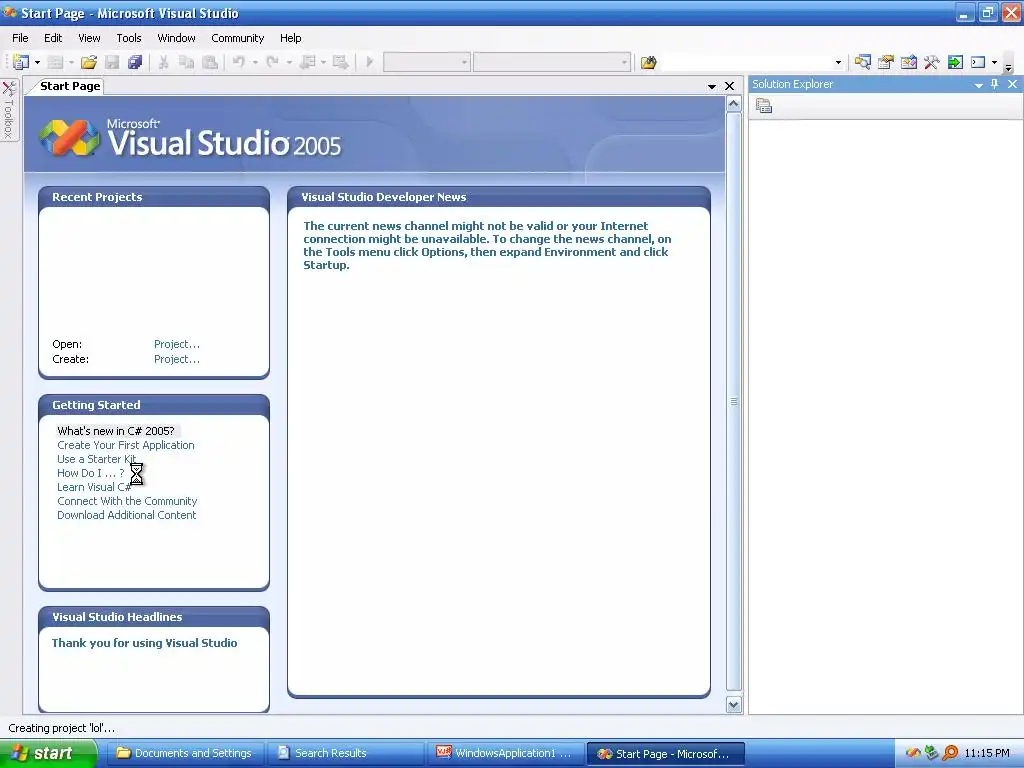Open the View menu

click(89, 38)
